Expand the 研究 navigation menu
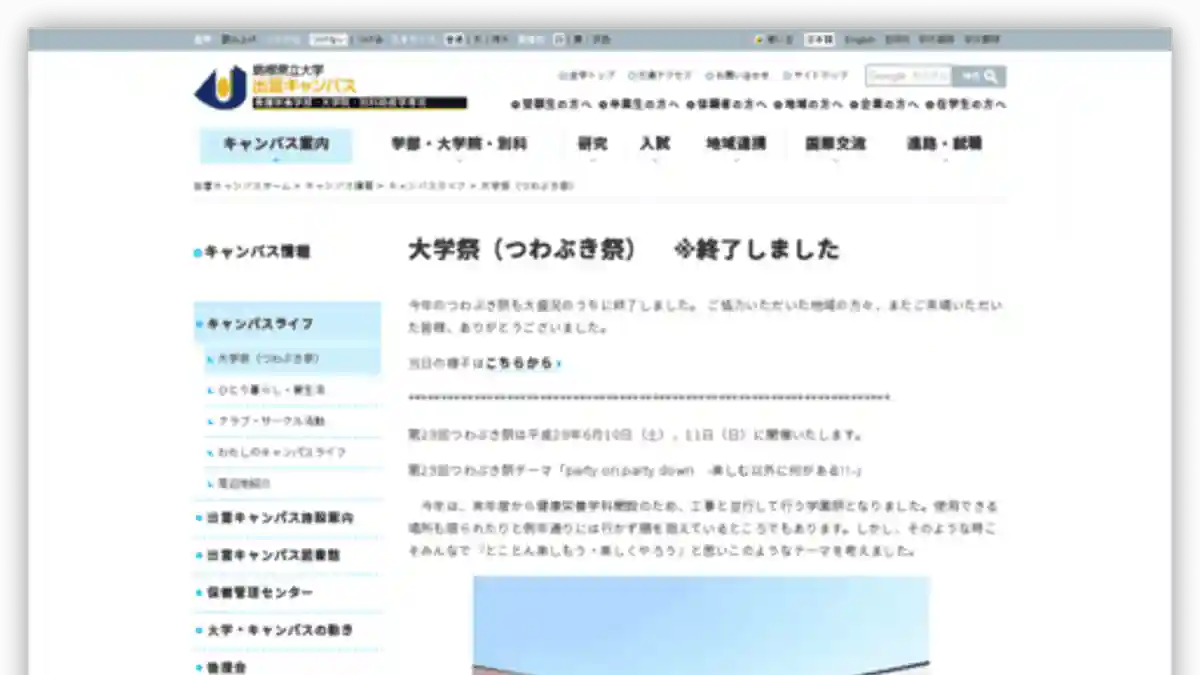This screenshot has height=675, width=1200. (592, 144)
